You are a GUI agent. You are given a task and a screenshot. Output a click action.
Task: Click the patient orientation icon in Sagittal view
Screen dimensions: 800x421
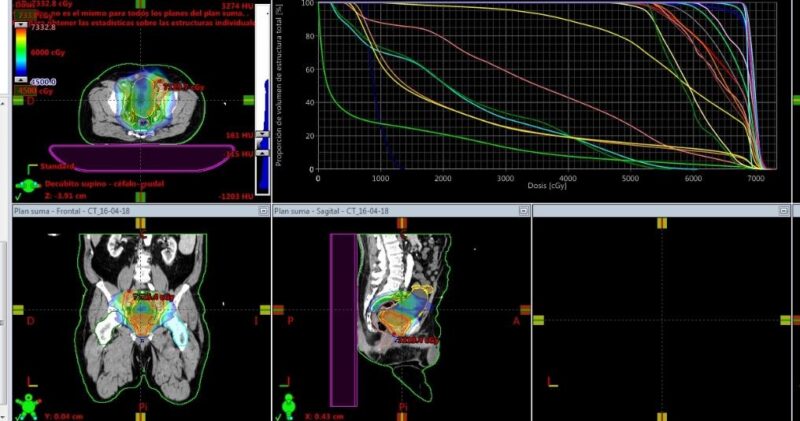click(x=290, y=404)
